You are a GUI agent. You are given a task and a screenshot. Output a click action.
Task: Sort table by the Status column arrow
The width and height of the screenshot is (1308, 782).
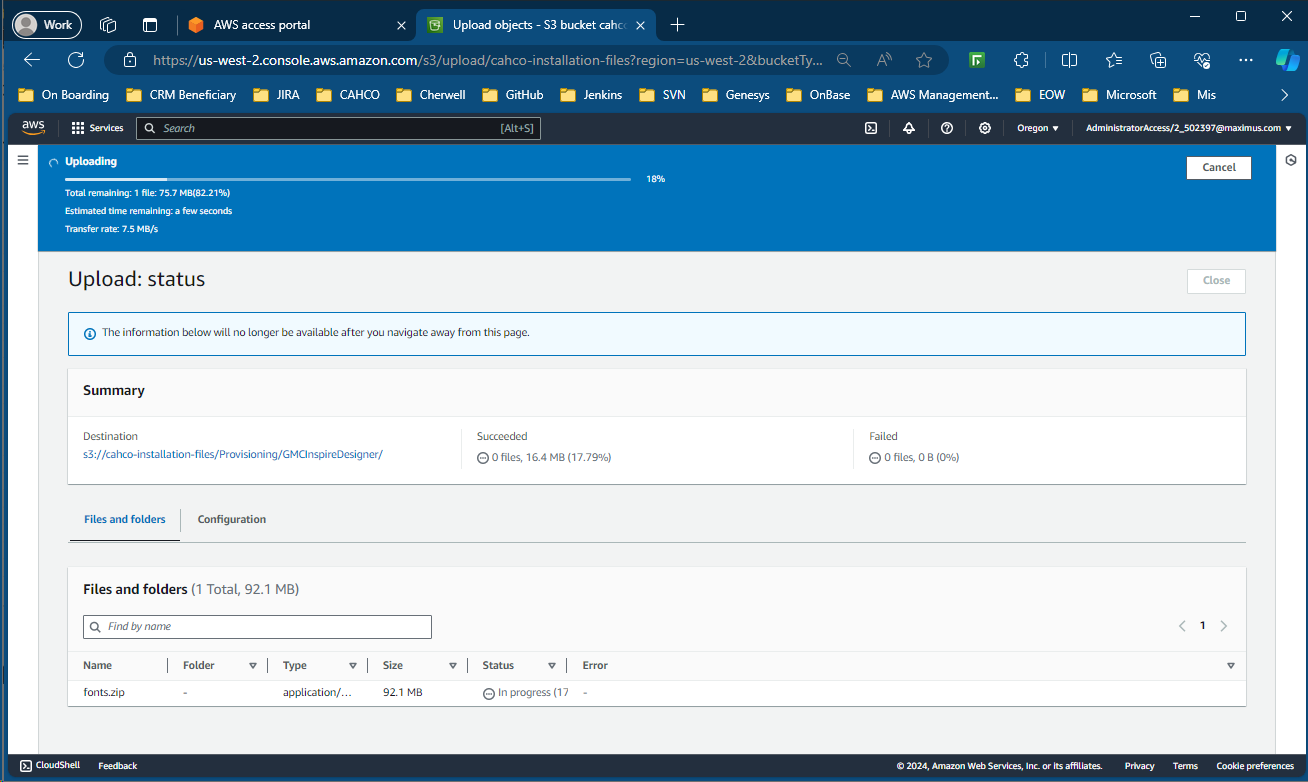(x=552, y=666)
